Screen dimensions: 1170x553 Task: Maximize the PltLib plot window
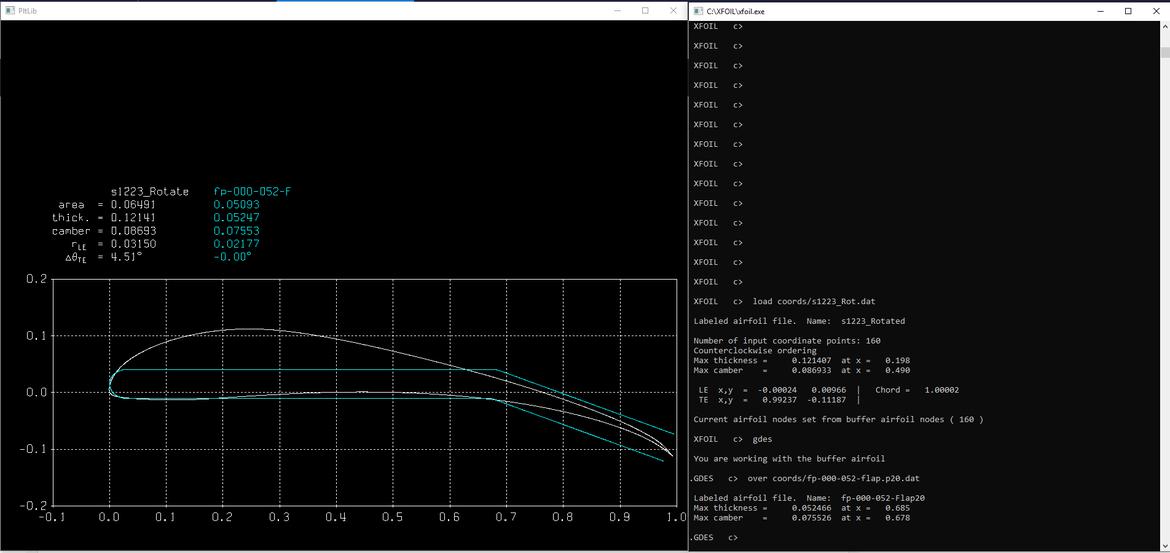point(645,10)
